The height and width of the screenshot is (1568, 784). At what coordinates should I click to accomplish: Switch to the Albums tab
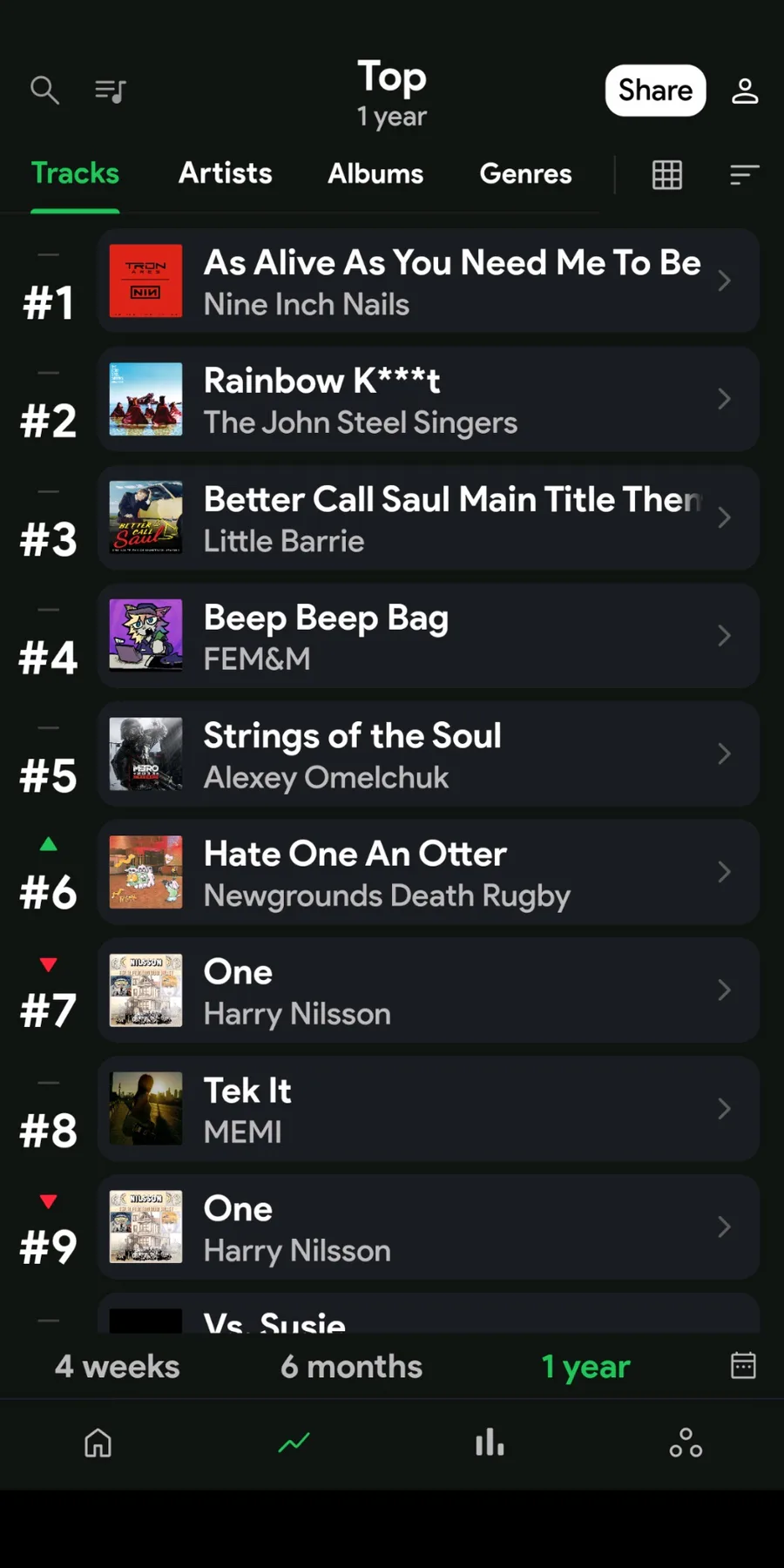click(x=375, y=173)
